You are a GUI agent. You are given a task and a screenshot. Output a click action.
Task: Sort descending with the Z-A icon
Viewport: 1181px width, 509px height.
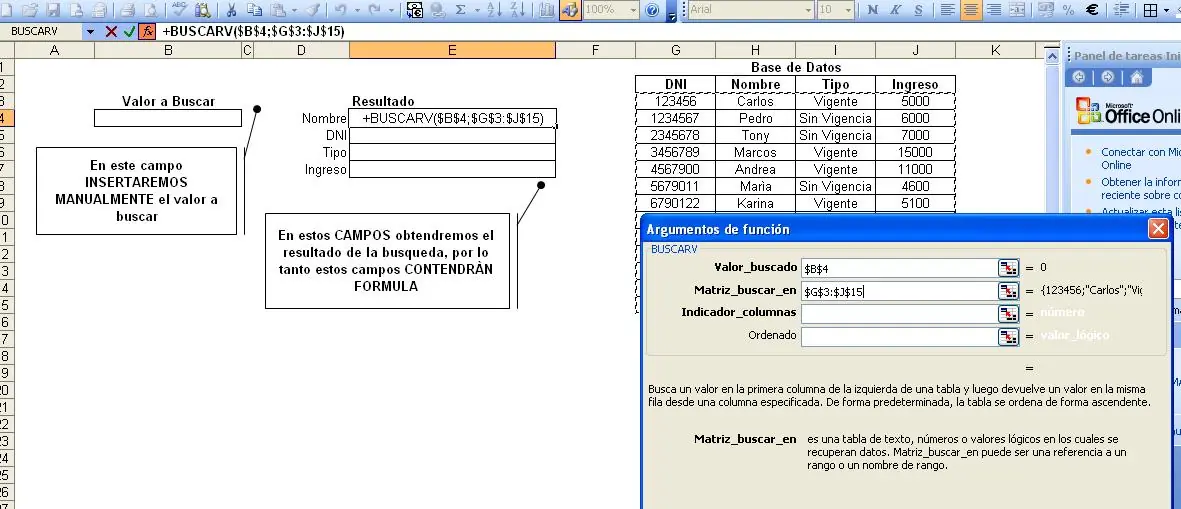[x=517, y=10]
